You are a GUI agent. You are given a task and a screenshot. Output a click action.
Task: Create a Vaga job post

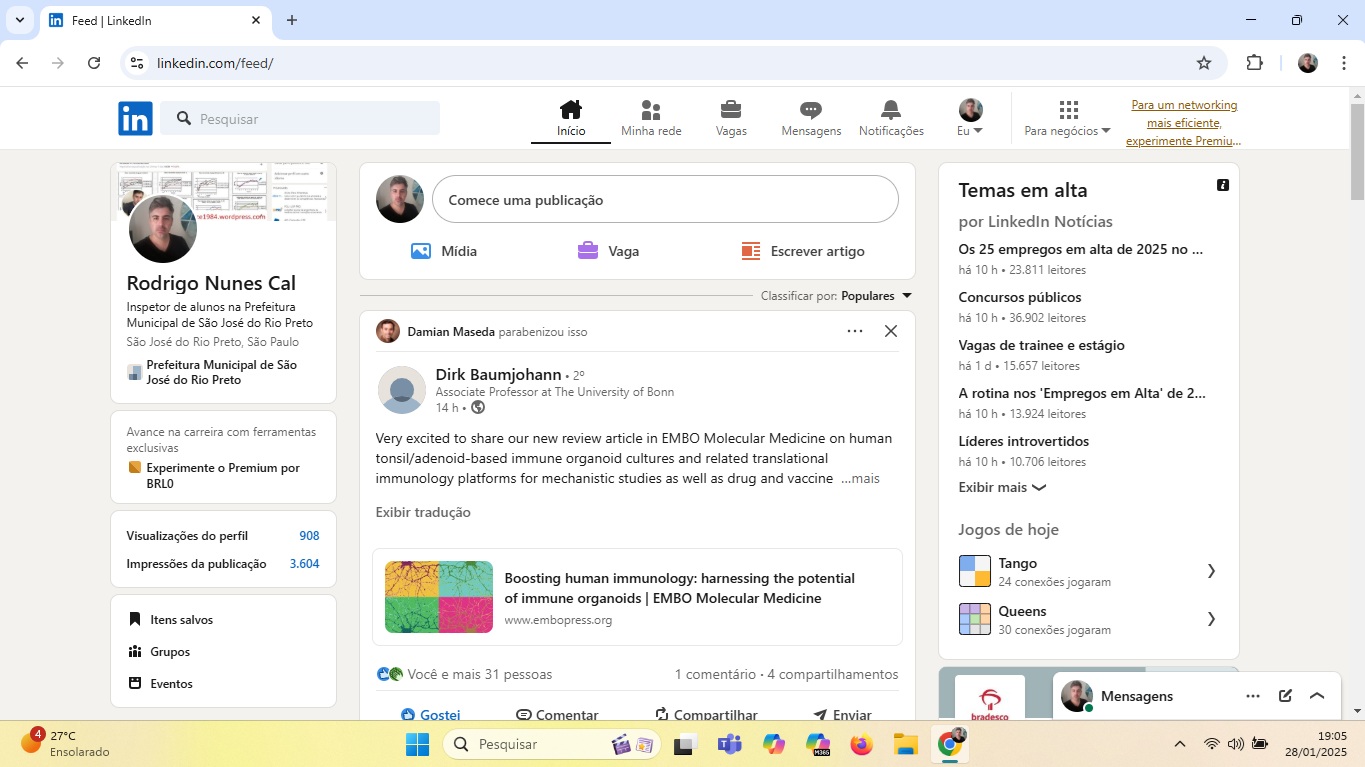click(608, 251)
